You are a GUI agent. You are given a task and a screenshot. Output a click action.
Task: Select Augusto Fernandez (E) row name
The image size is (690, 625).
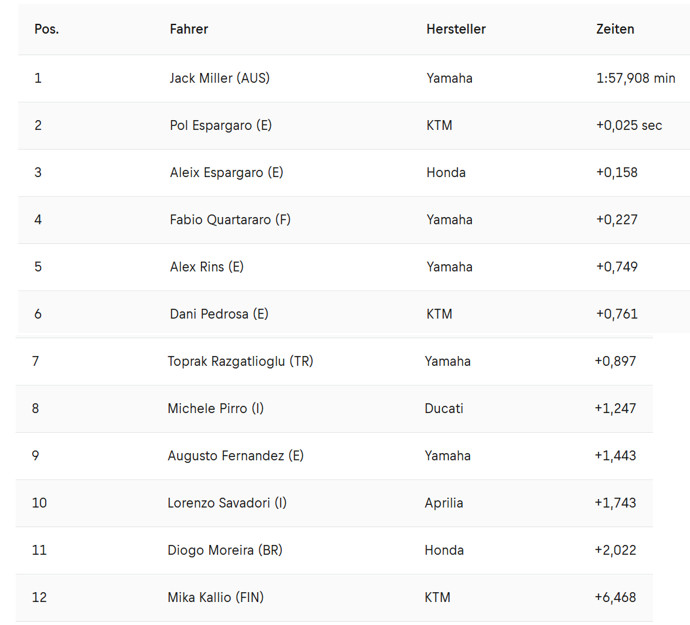point(235,455)
